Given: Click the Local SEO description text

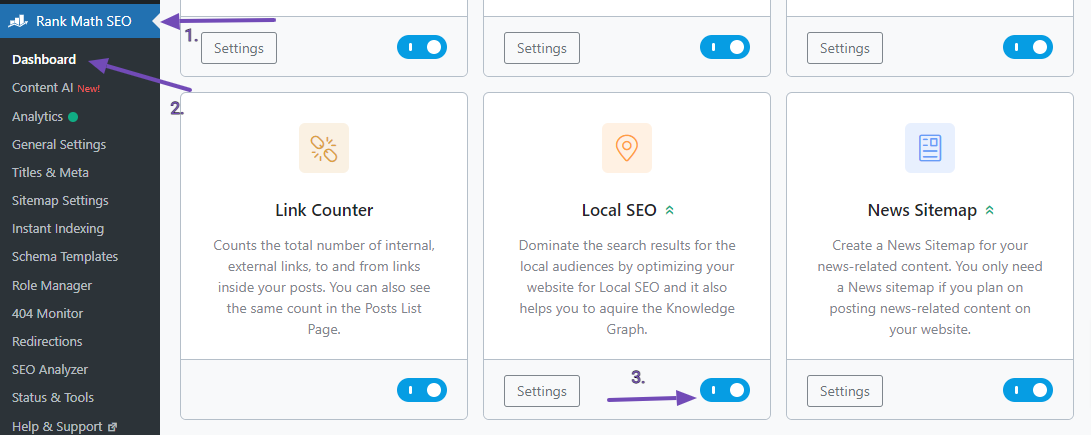Looking at the screenshot, I should pyautogui.click(x=627, y=287).
